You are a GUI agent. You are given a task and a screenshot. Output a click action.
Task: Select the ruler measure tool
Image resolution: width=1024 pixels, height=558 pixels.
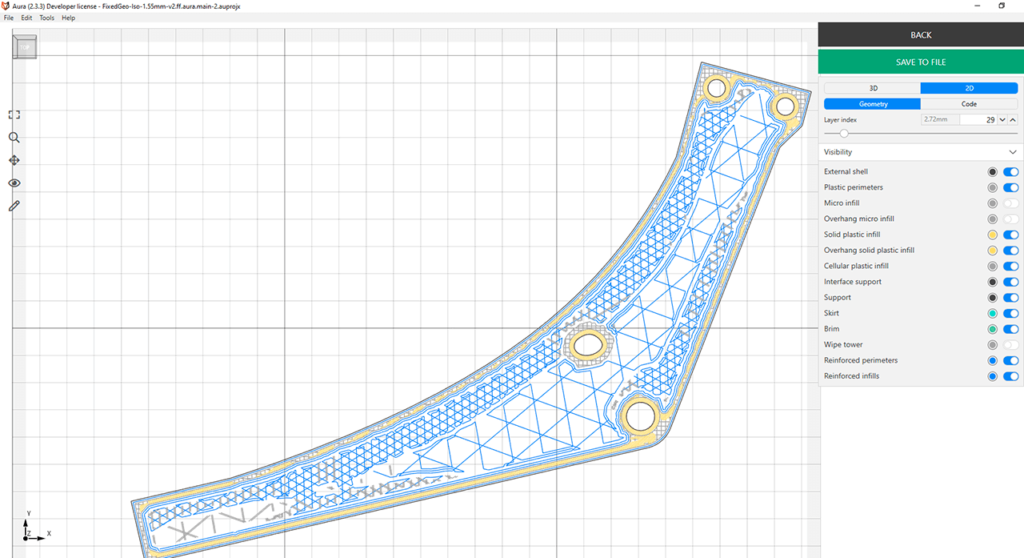click(x=14, y=206)
